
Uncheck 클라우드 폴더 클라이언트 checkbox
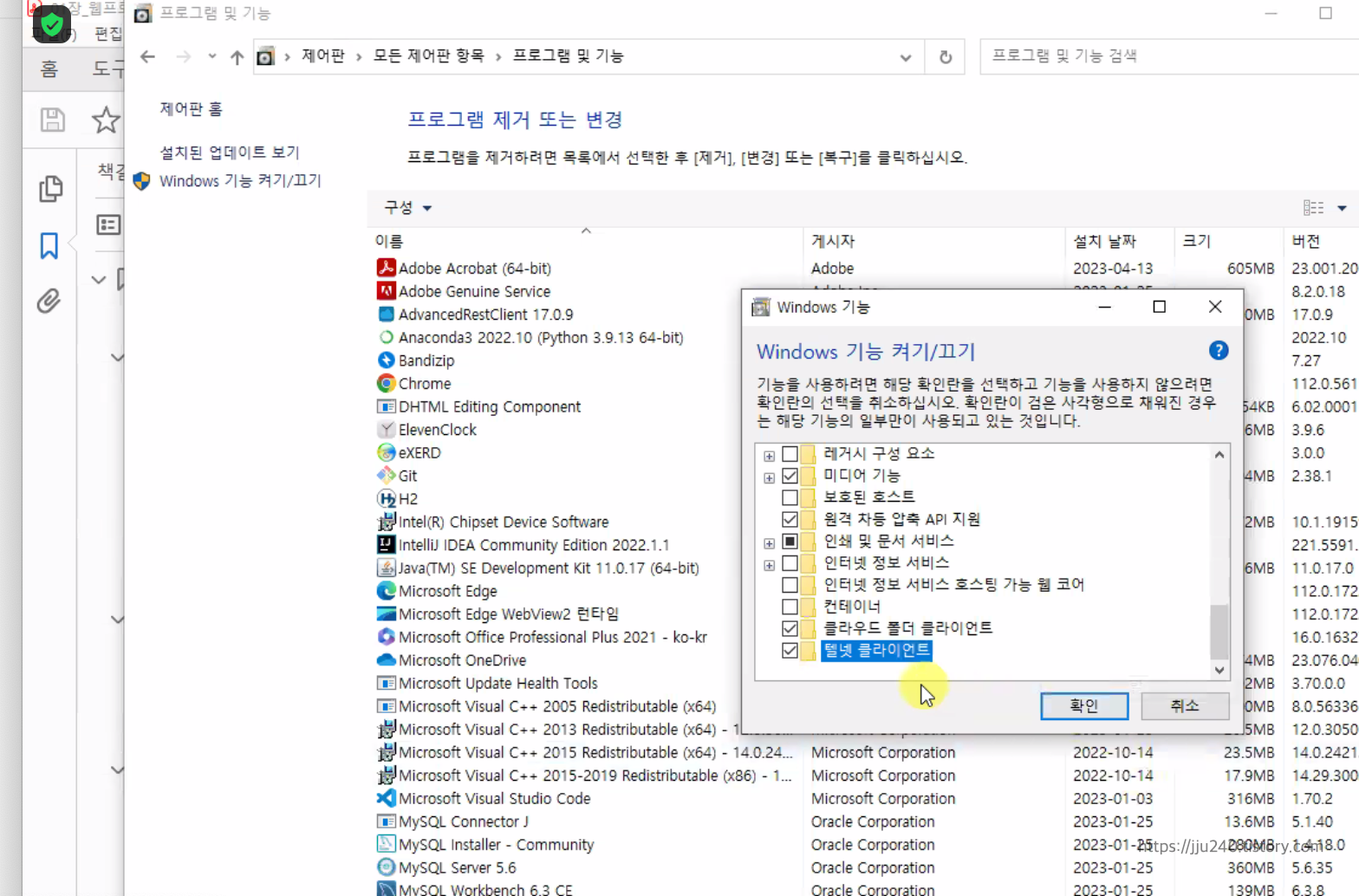coord(790,628)
